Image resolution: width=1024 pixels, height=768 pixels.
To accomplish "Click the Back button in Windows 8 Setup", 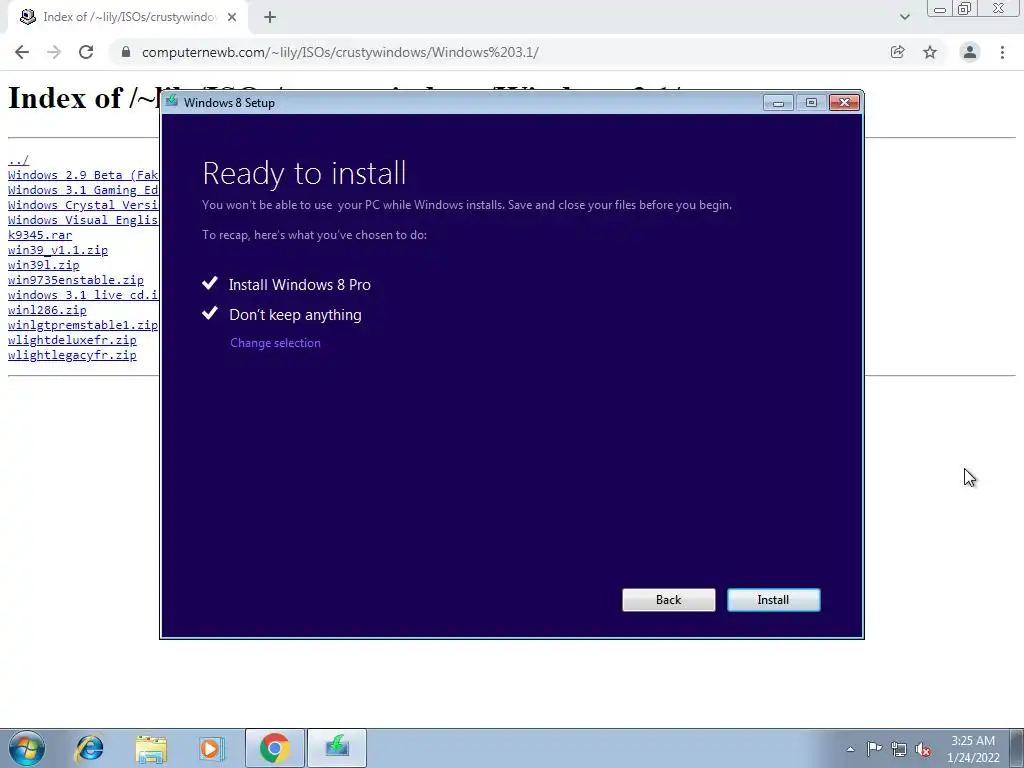I will point(668,600).
